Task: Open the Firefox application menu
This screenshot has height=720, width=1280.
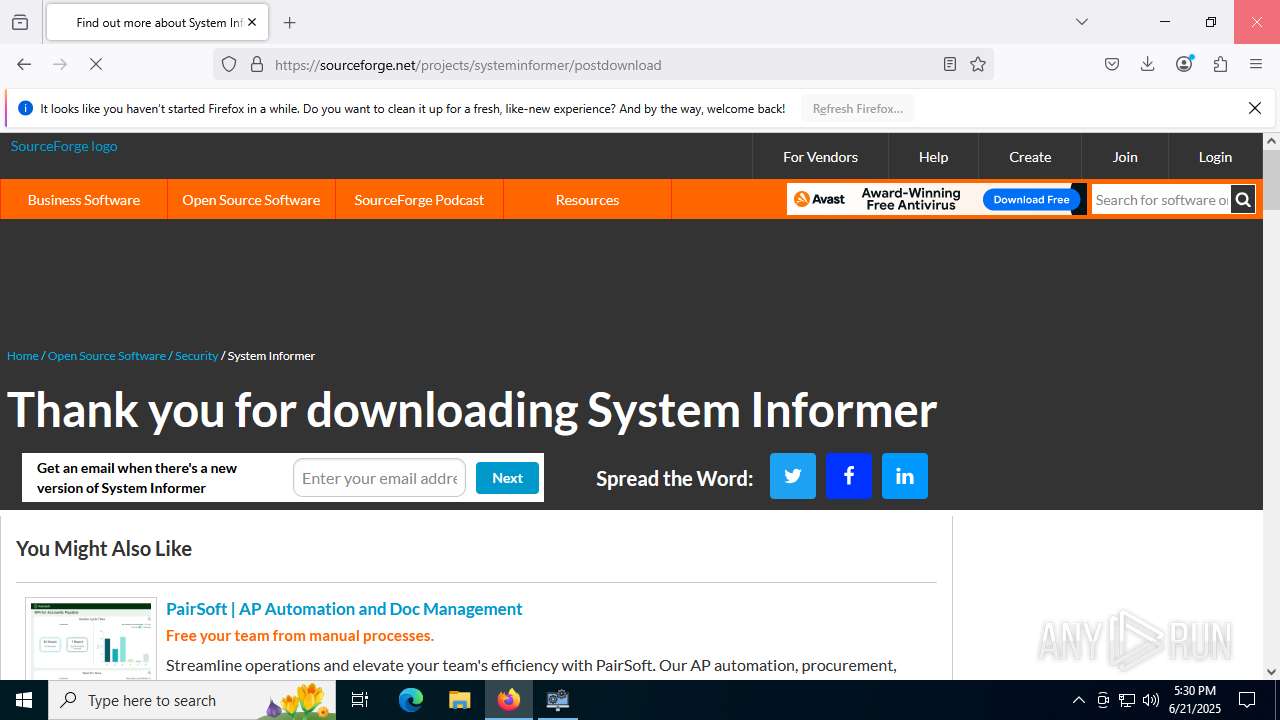Action: tap(1256, 64)
